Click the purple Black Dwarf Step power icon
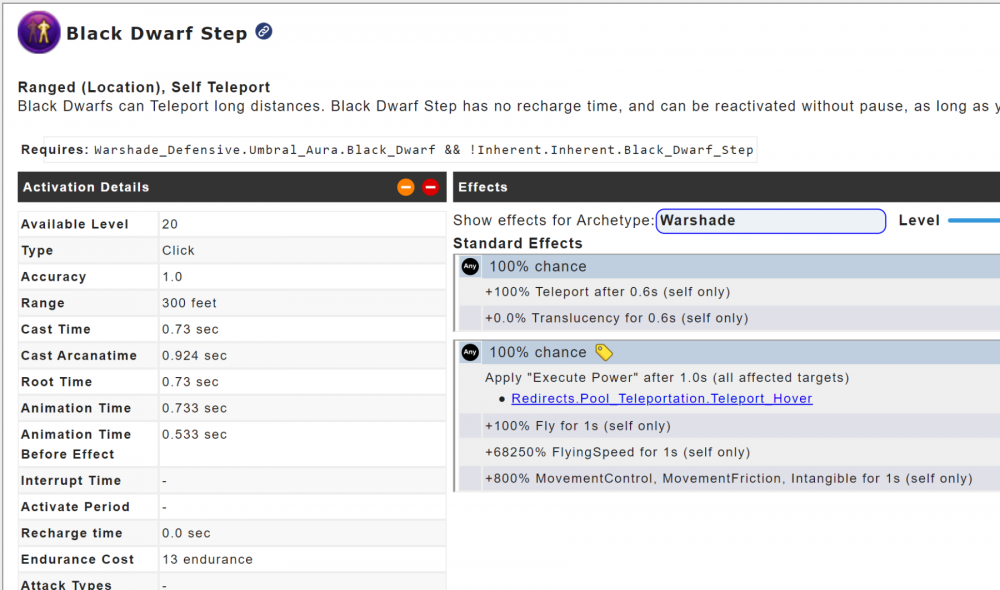The height and width of the screenshot is (590, 1000). click(x=38, y=32)
